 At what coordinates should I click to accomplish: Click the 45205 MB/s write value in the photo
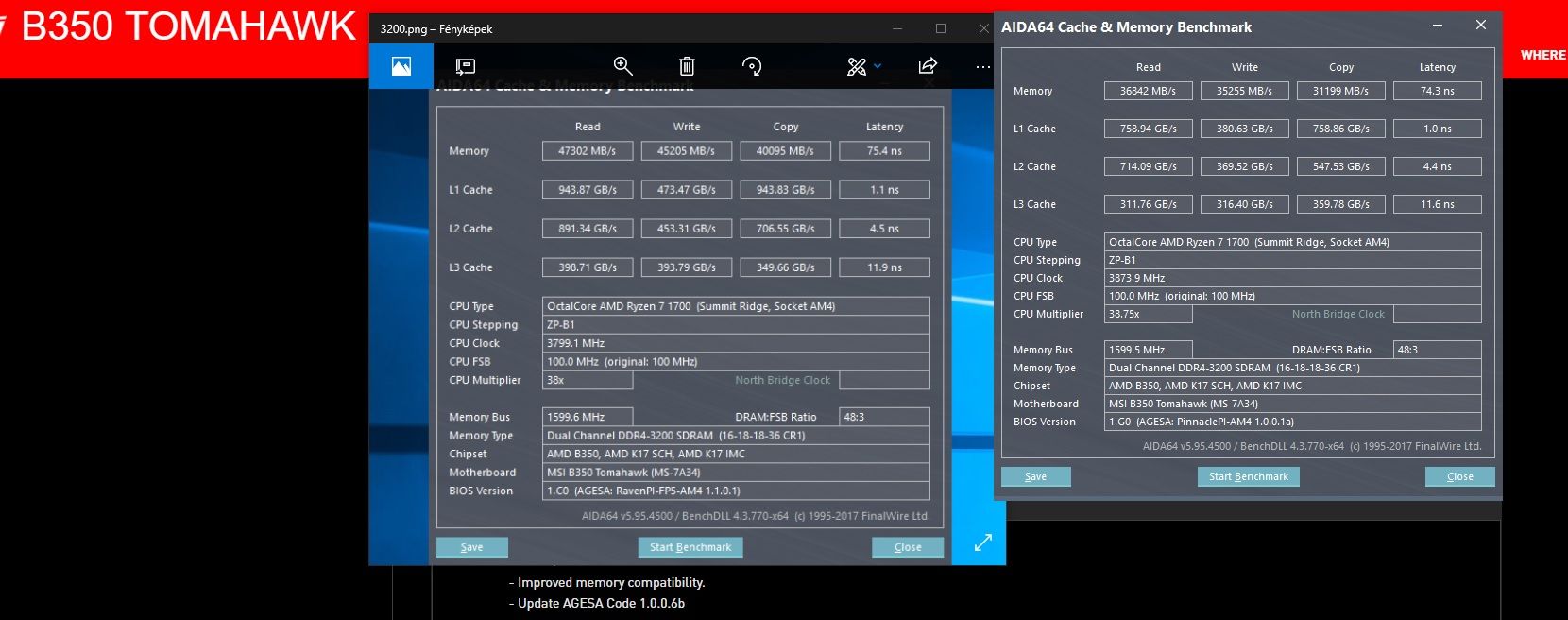coord(686,151)
